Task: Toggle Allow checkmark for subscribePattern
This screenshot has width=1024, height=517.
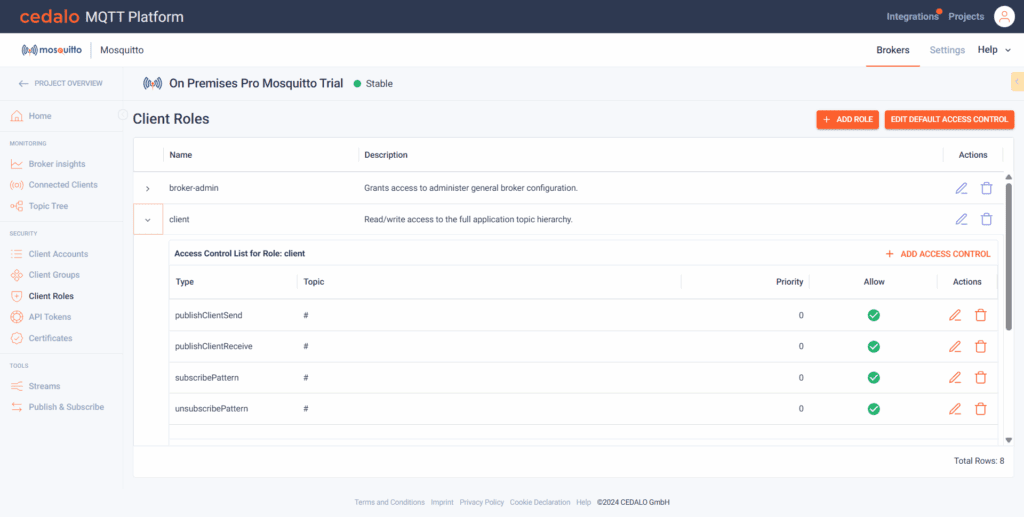Action: coord(873,378)
